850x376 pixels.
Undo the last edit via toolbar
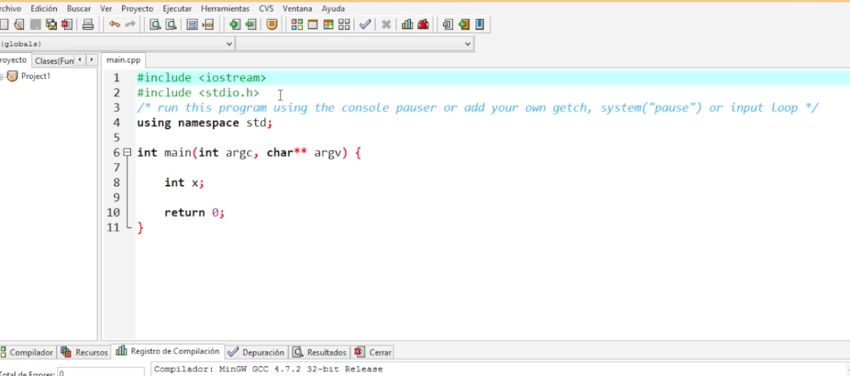coord(114,24)
